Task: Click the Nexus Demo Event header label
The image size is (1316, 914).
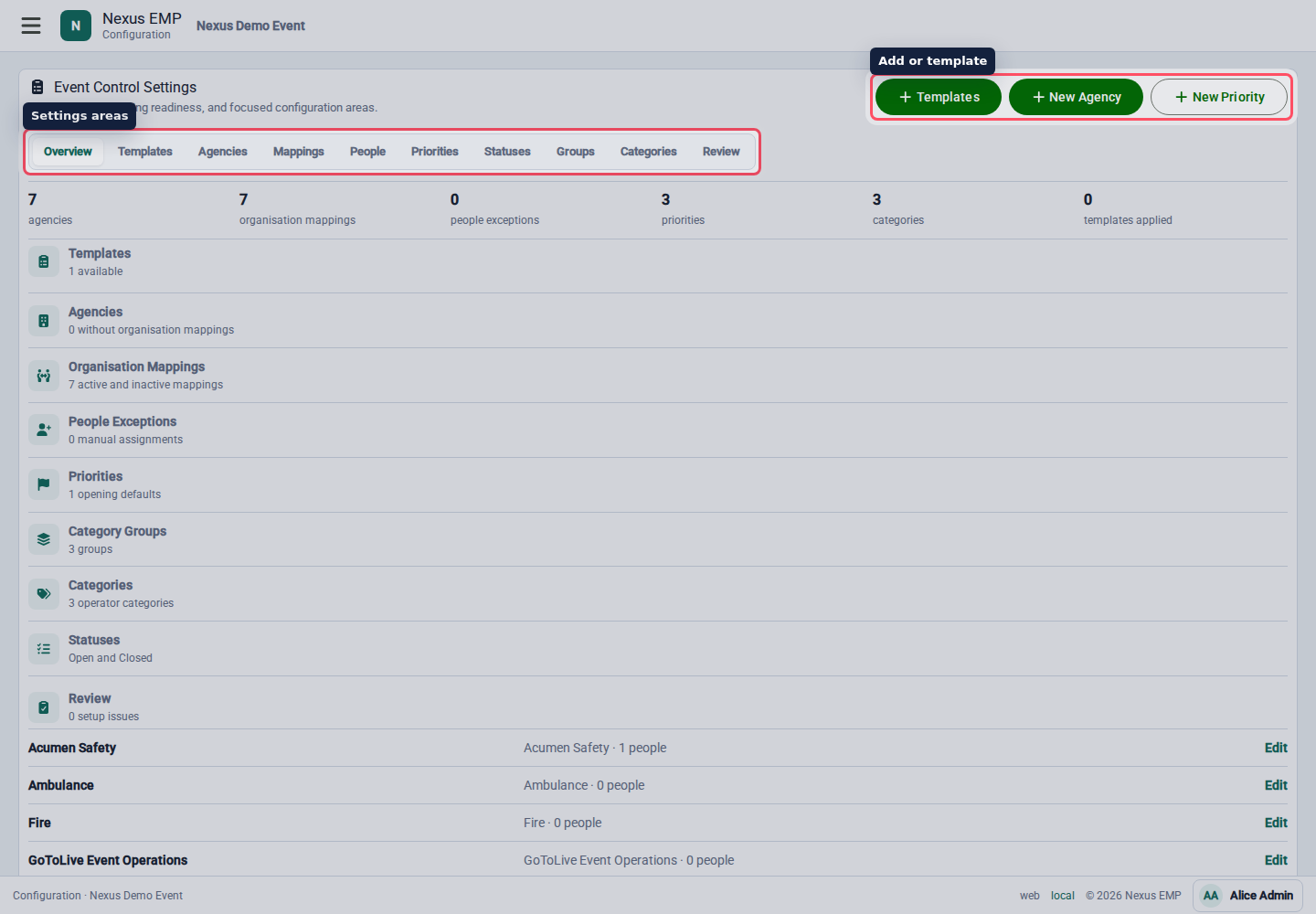Action: pos(250,26)
